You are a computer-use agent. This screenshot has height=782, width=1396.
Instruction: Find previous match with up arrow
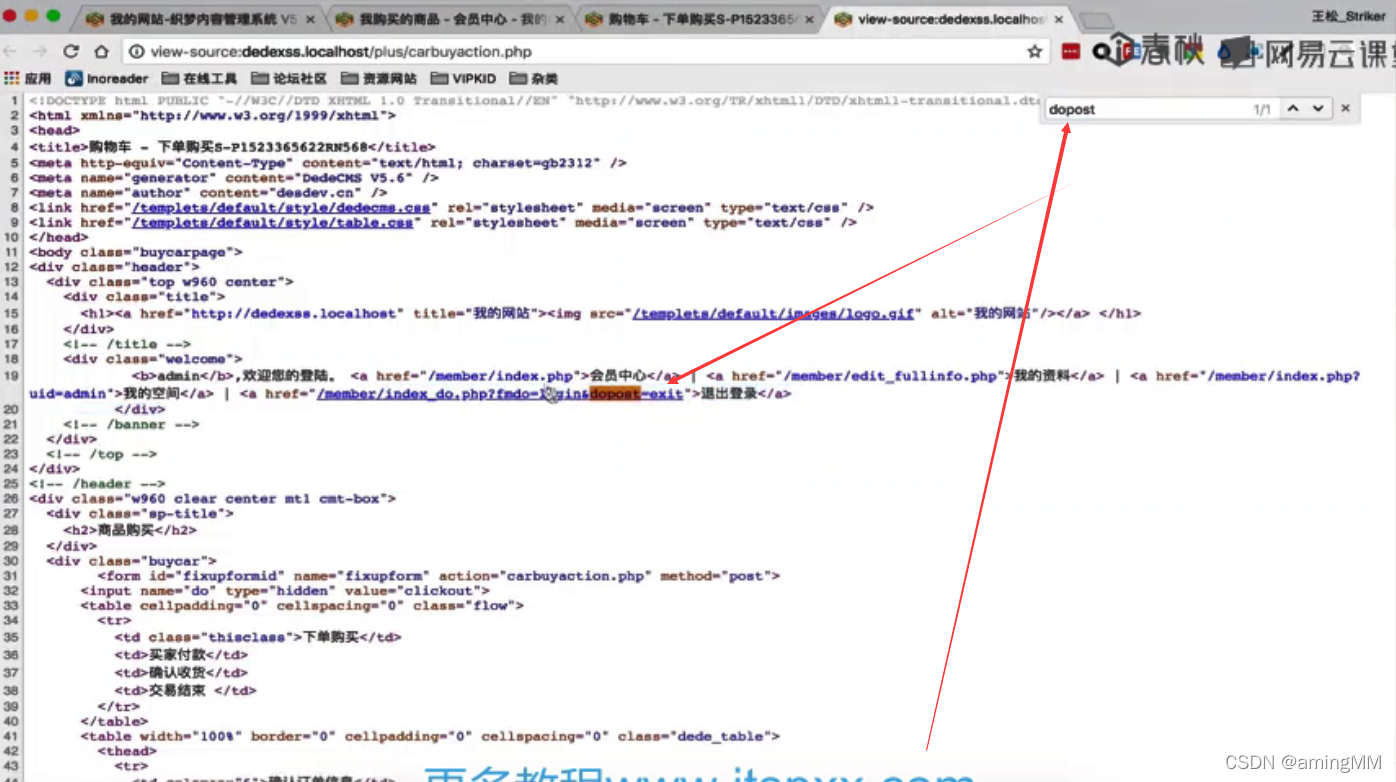[x=1293, y=108]
